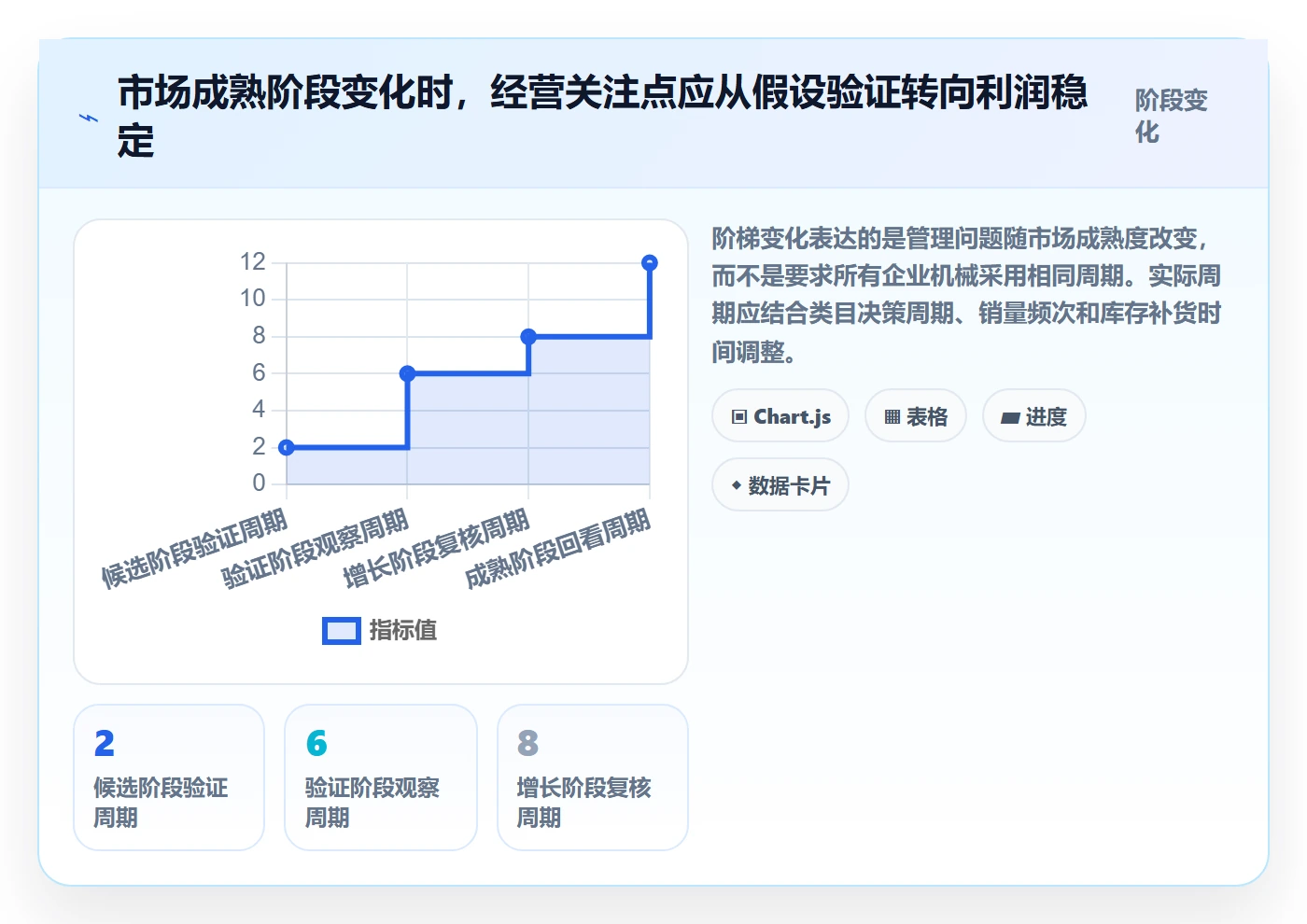Screen dimensions: 1307x924
Task: Click the chart data point at value 8
Action: tap(528, 337)
